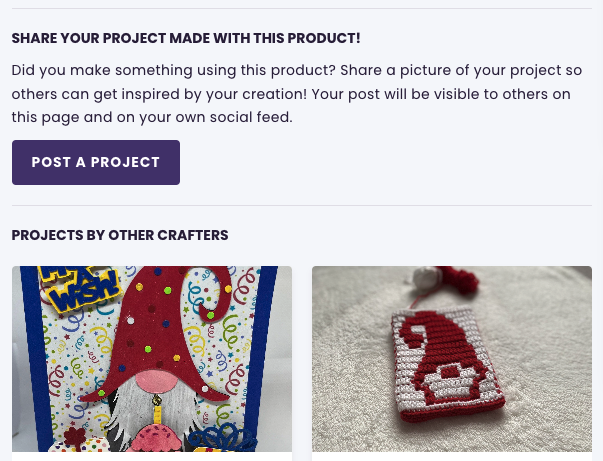Open the birthday gnome card project

click(152, 359)
